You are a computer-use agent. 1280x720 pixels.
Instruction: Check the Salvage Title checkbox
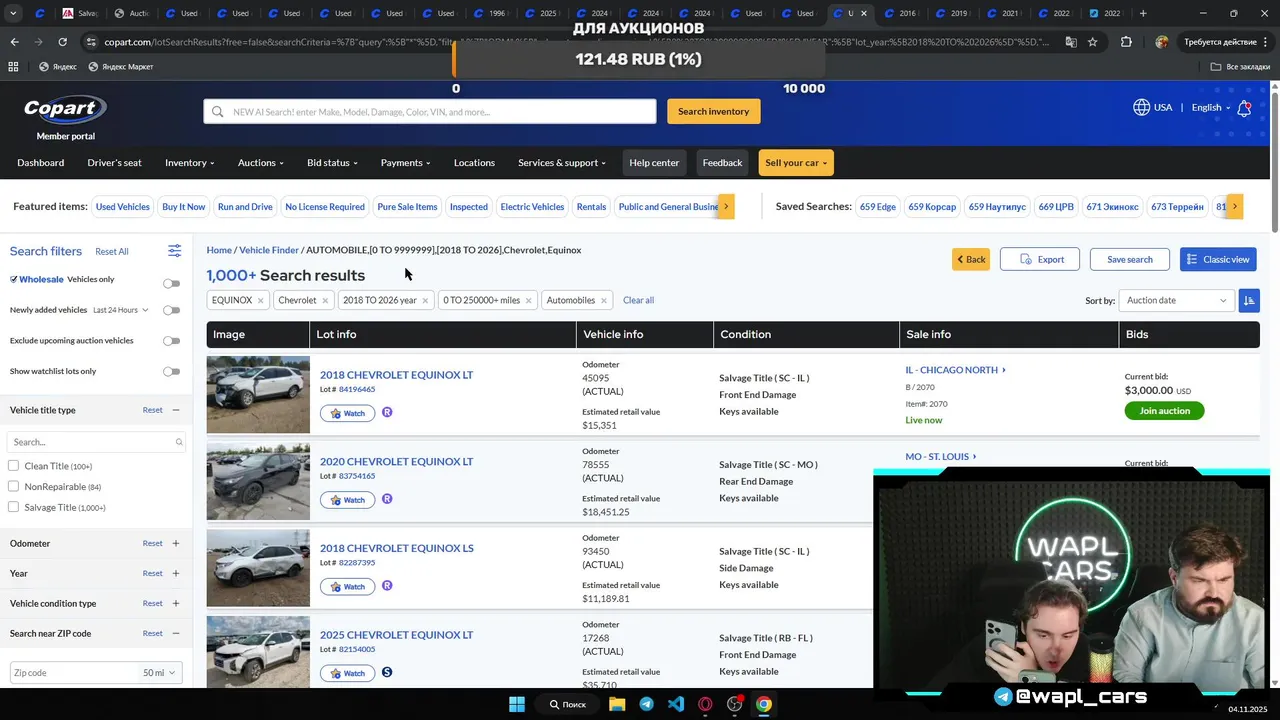click(13, 507)
